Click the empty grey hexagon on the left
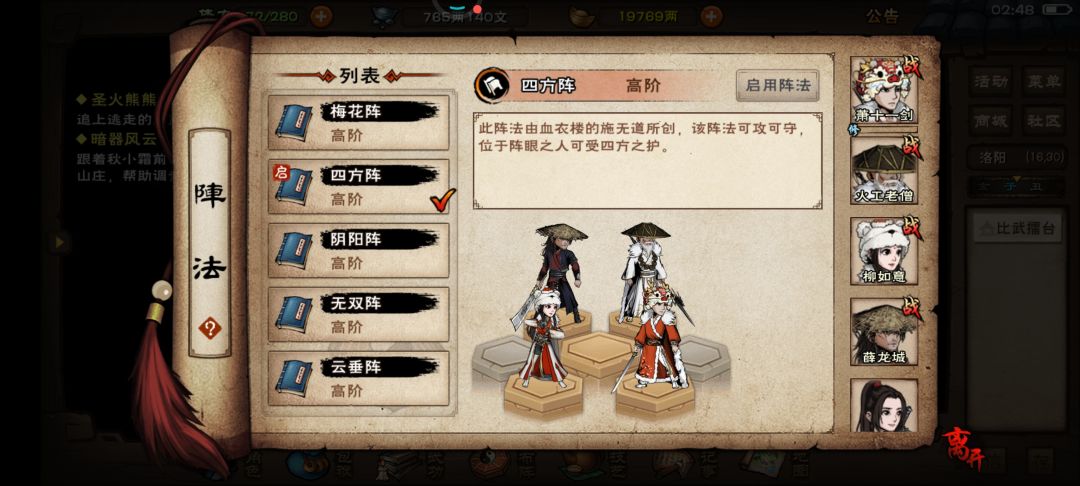The height and width of the screenshot is (486, 1080). pyautogui.click(x=501, y=358)
